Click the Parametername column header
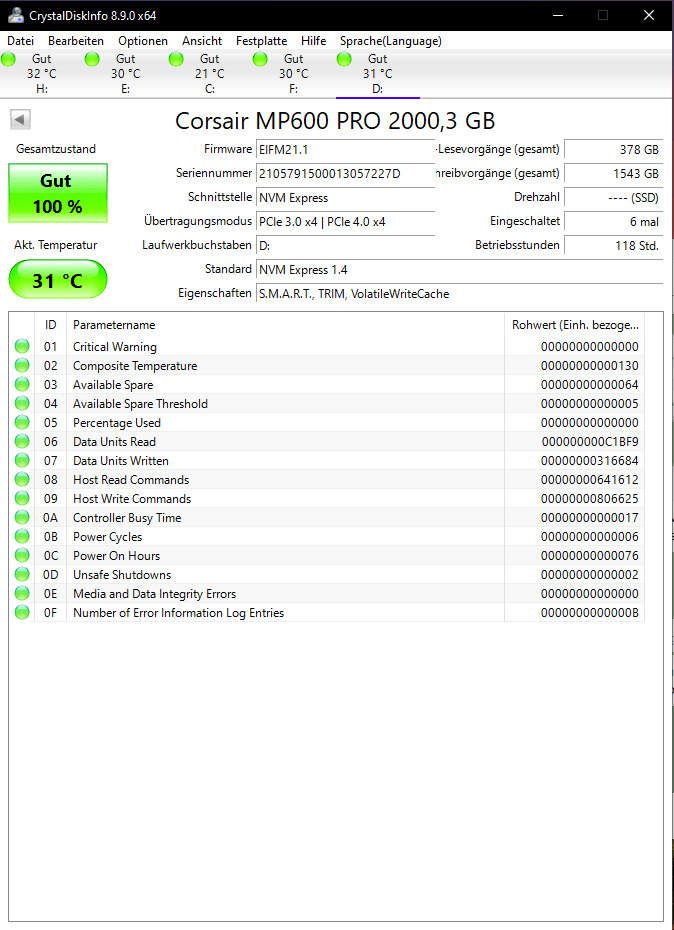Viewport: 674px width, 930px height. pyautogui.click(x=285, y=325)
